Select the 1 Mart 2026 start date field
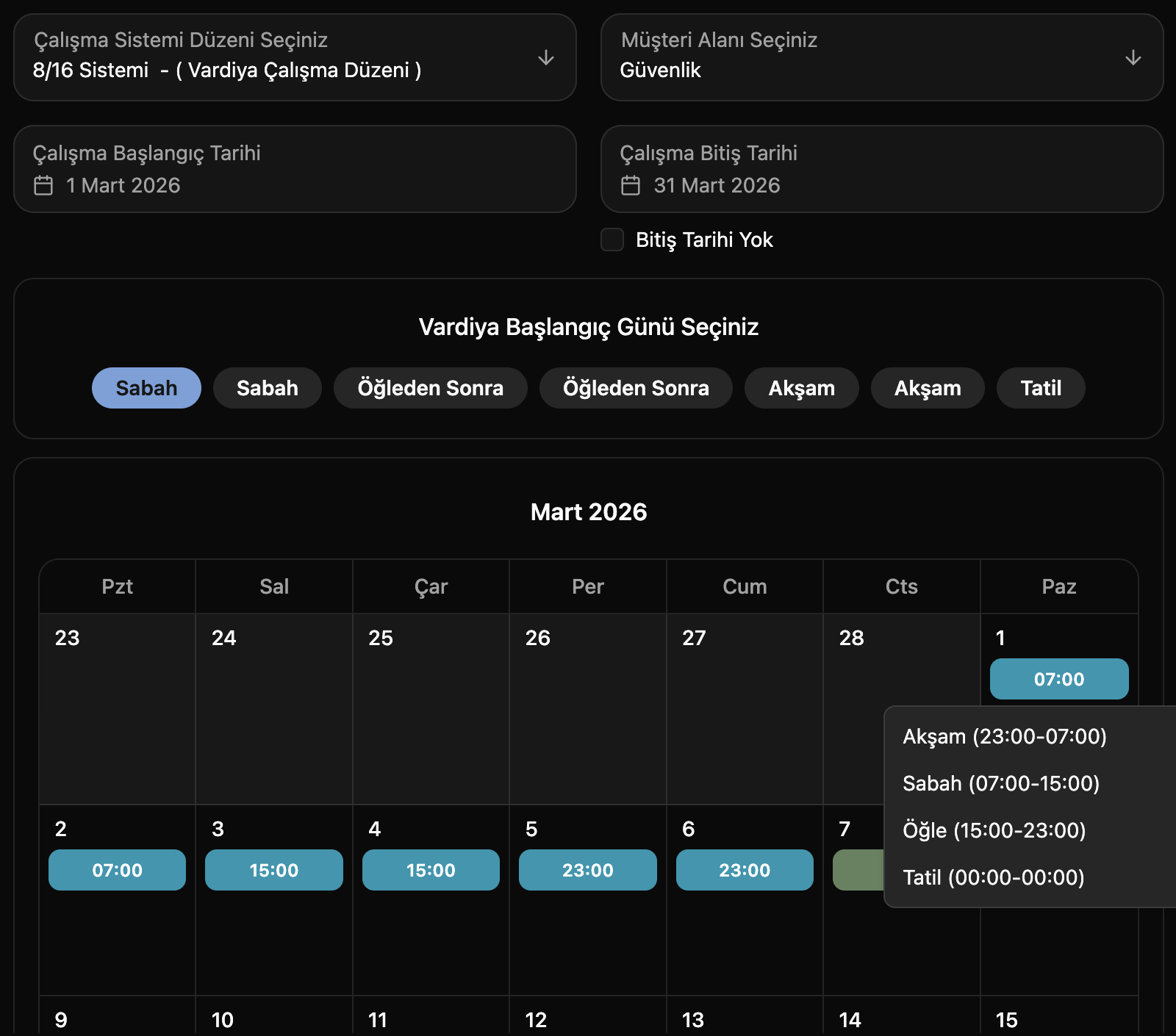 coord(295,169)
